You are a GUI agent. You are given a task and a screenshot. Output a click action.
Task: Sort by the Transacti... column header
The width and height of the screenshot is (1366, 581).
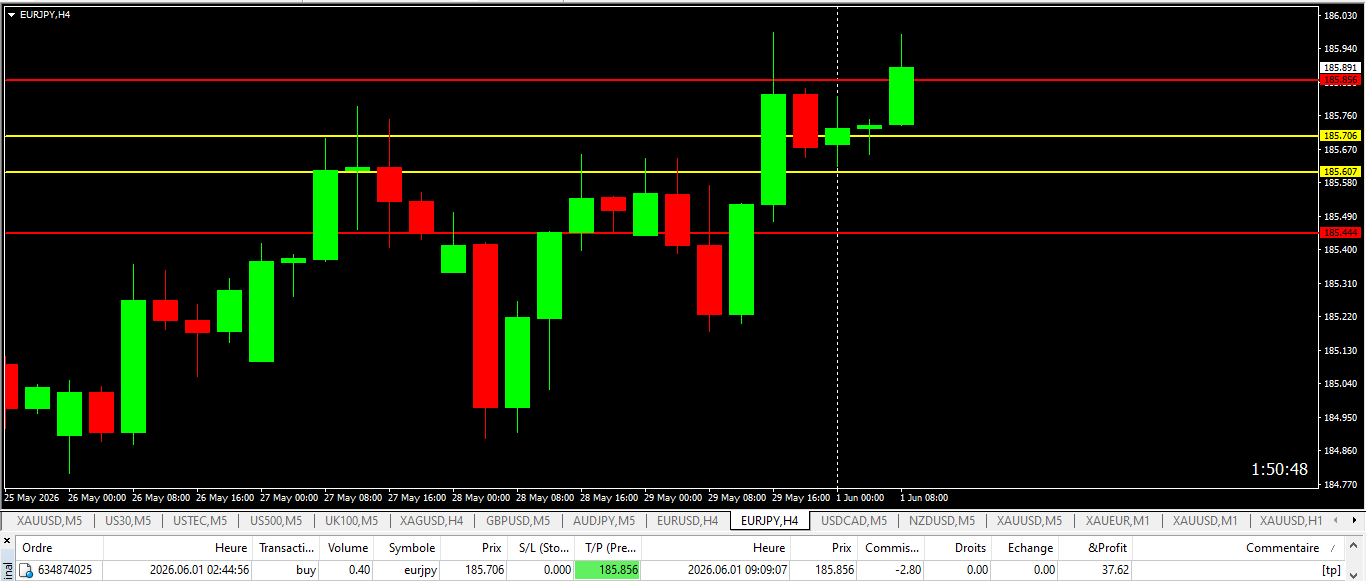(x=287, y=548)
